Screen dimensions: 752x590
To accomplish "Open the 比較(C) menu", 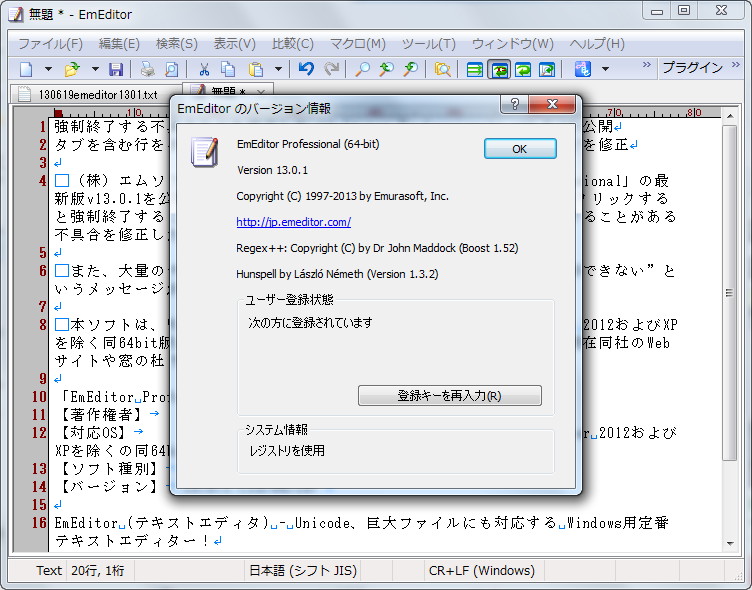I will pos(293,44).
